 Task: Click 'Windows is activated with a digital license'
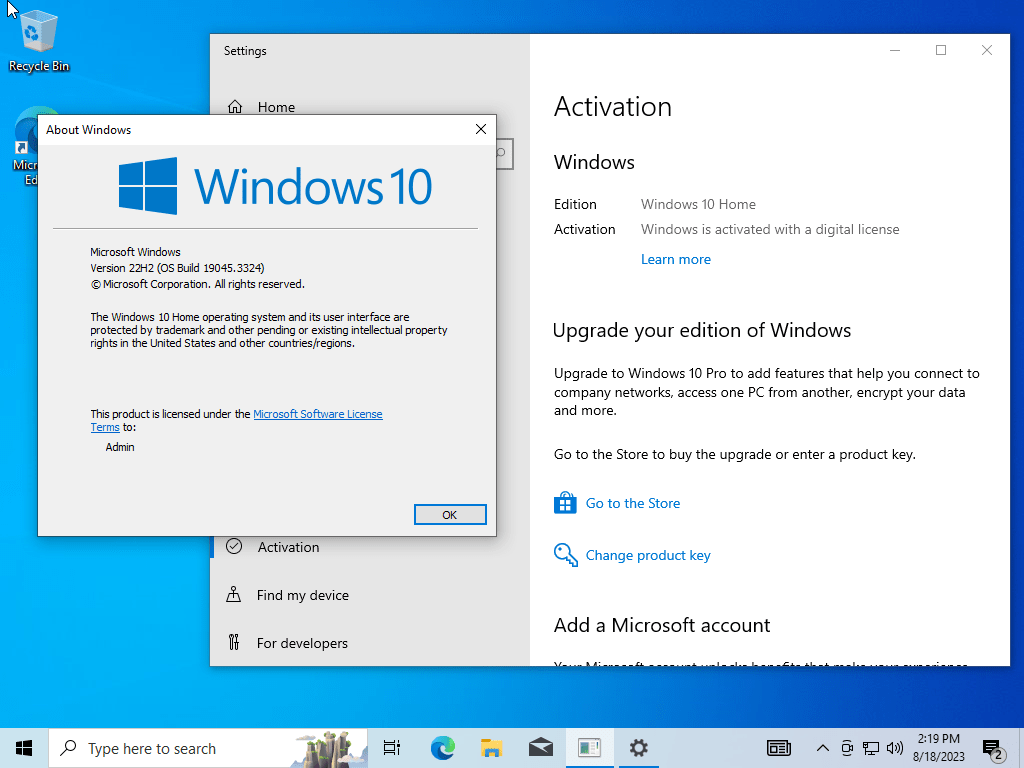click(x=770, y=229)
